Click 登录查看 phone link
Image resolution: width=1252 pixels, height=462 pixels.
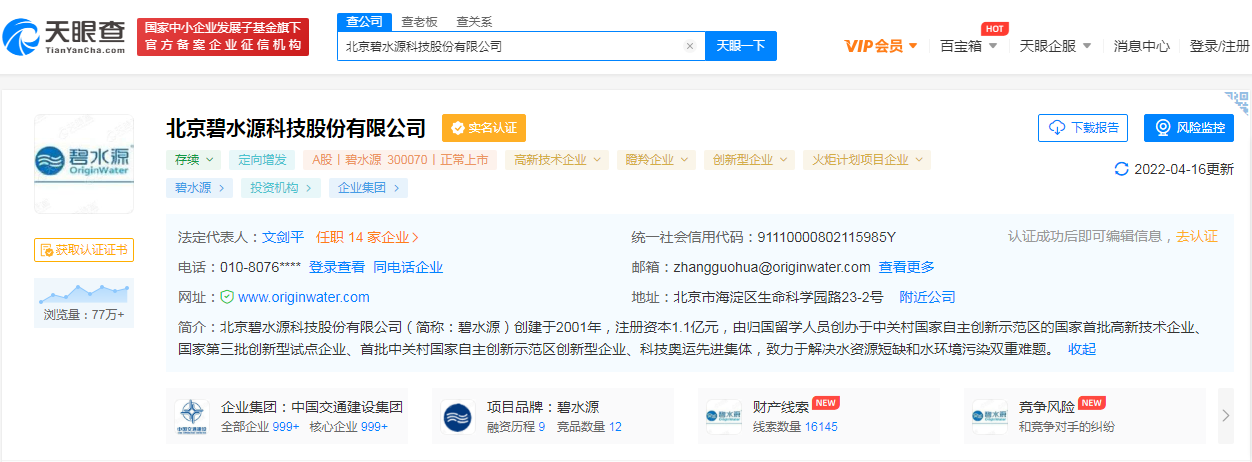(337, 267)
